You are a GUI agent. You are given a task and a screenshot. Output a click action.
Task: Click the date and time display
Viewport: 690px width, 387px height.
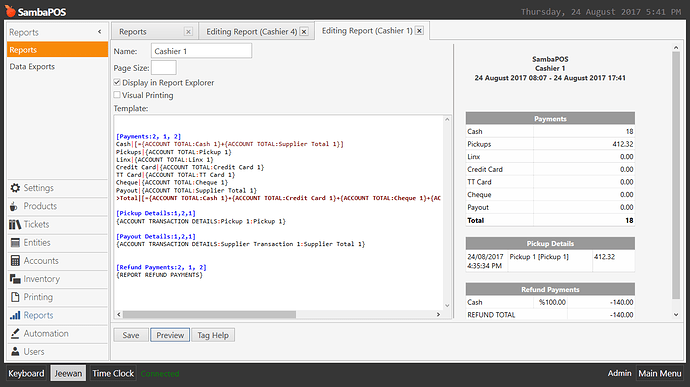tap(601, 12)
